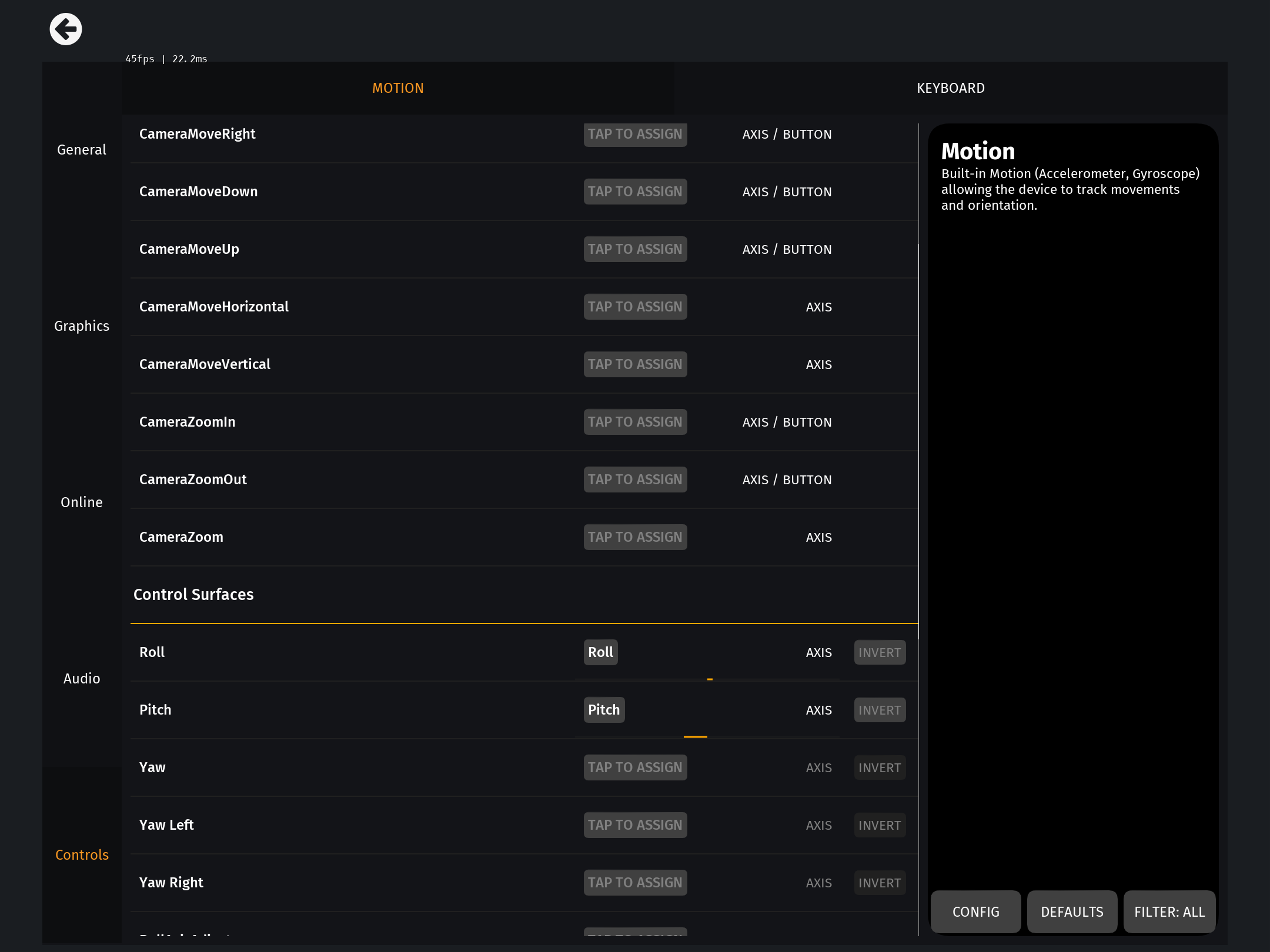Click the 45fps performance readout

click(x=166, y=59)
